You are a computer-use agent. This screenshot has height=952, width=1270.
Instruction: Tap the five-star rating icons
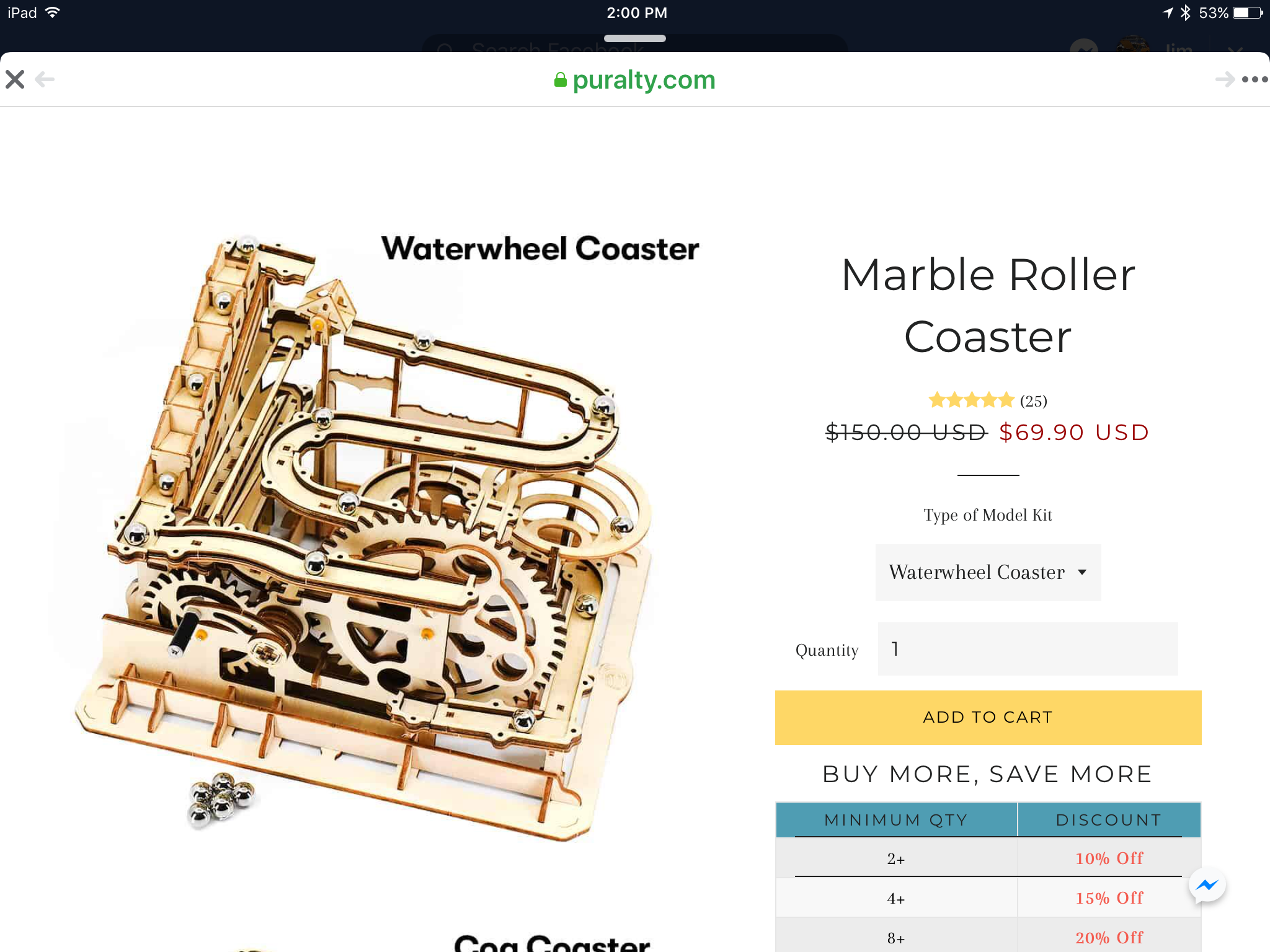click(971, 400)
